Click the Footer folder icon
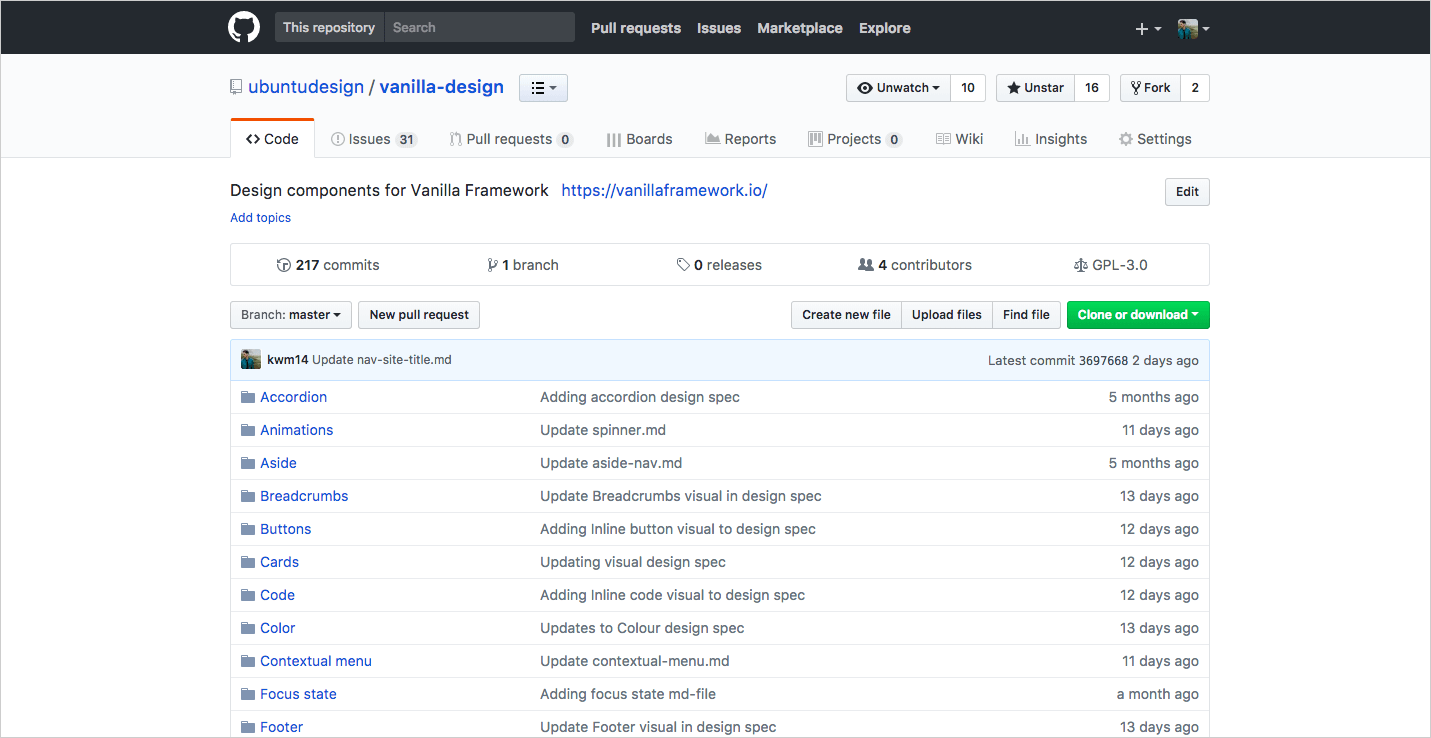Image resolution: width=1431 pixels, height=738 pixels. pyautogui.click(x=248, y=727)
